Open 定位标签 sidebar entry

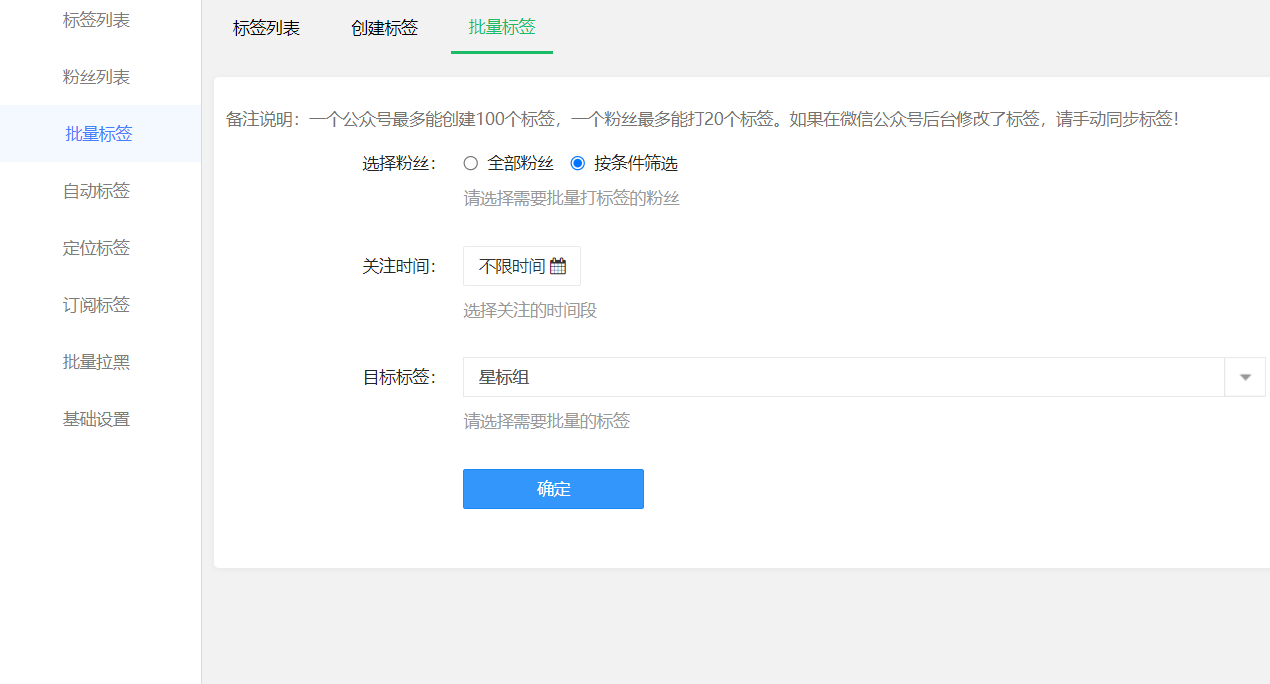[97, 248]
